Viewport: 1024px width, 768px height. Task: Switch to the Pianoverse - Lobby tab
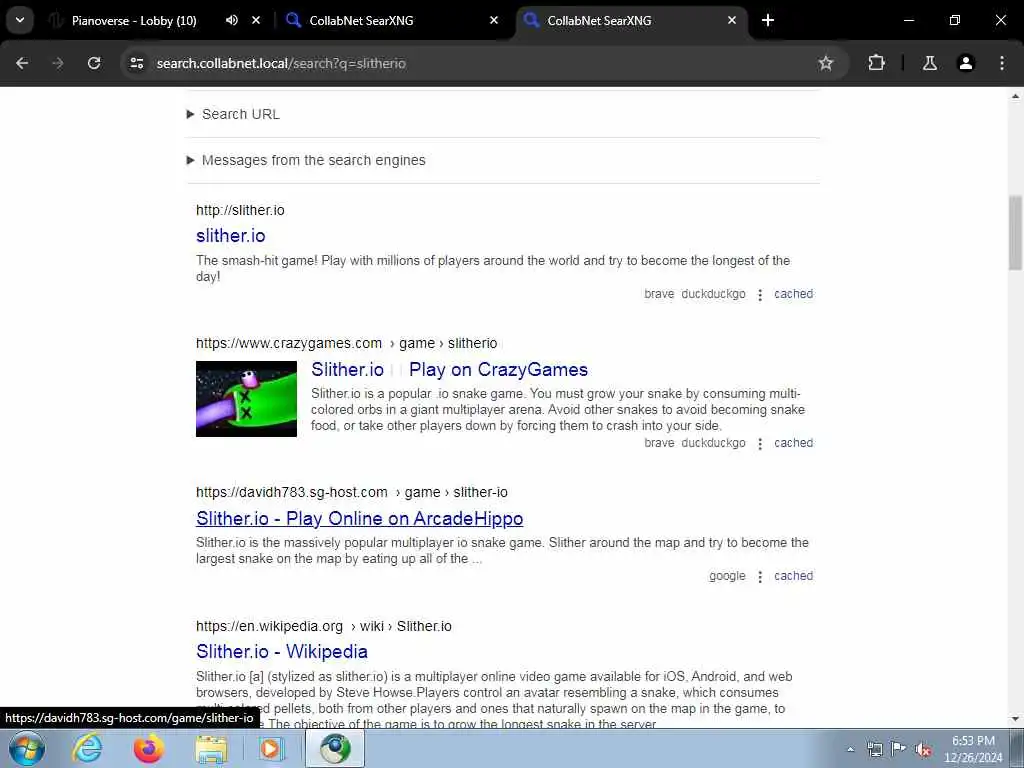[134, 20]
